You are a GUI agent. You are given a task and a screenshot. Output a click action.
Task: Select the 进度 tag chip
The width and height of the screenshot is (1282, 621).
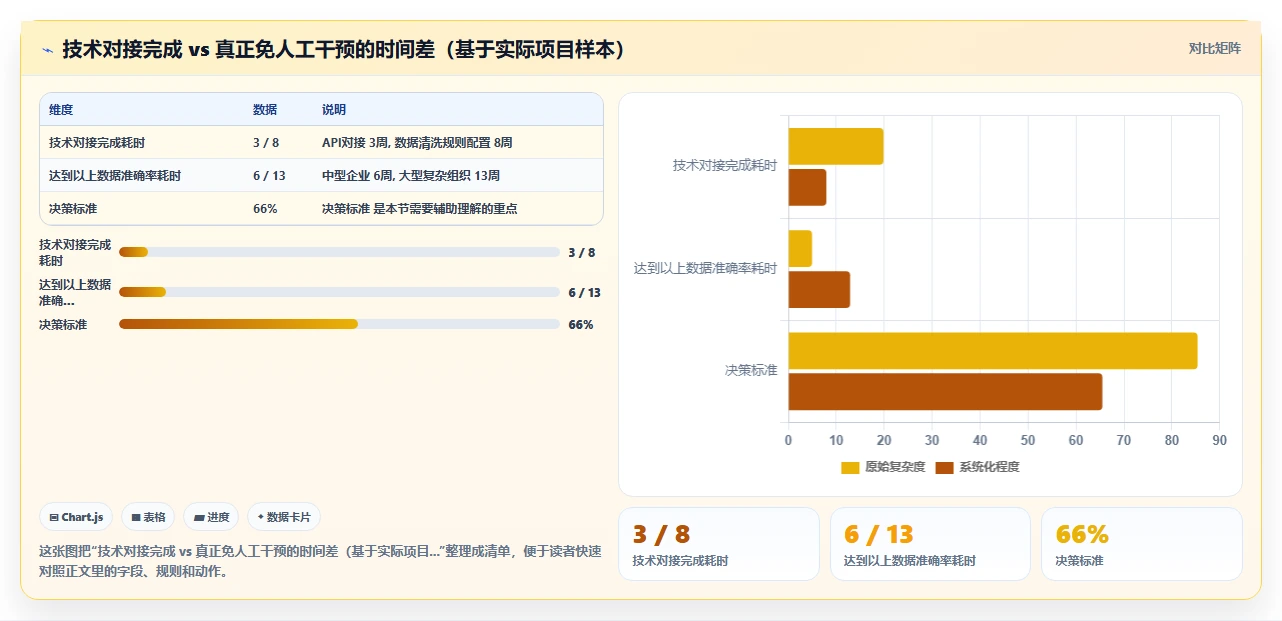tap(211, 517)
